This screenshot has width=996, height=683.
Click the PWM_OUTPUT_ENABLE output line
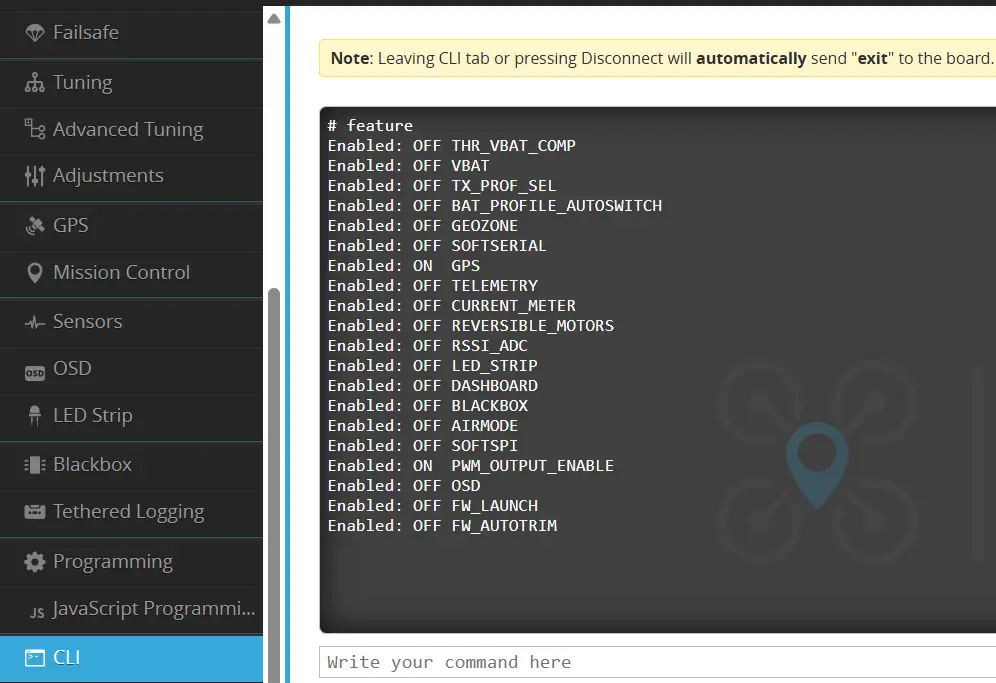coord(471,466)
